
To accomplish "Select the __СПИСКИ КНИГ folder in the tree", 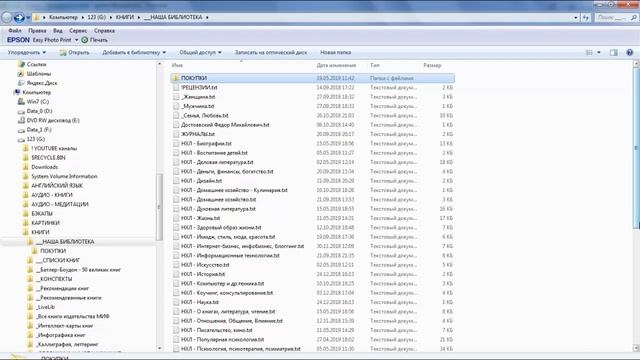I will pyautogui.click(x=58, y=260).
